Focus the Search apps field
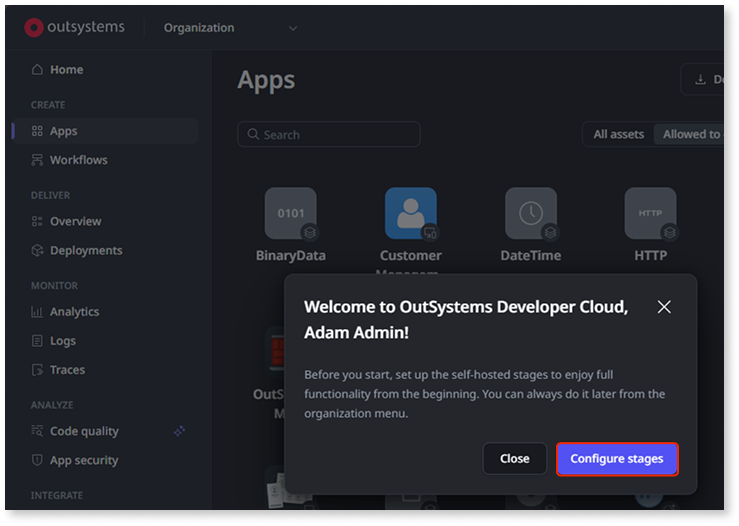 tap(329, 135)
